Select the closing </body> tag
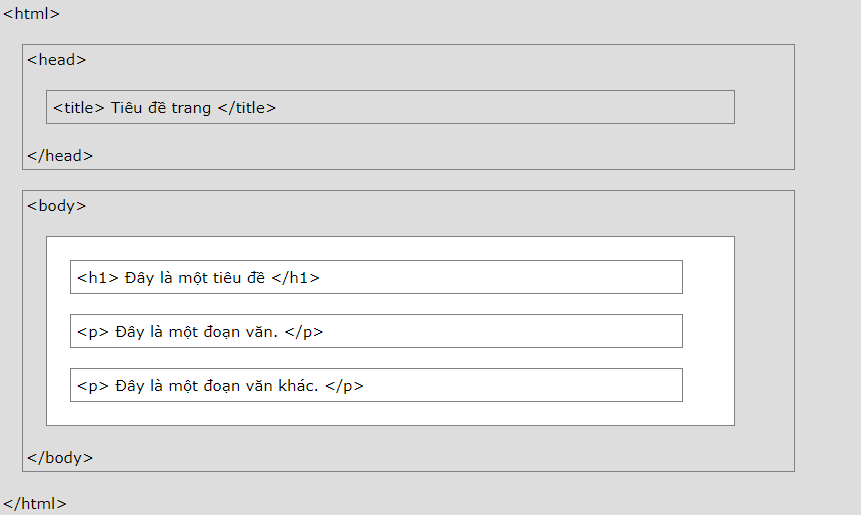The height and width of the screenshot is (515, 861). click(60, 458)
